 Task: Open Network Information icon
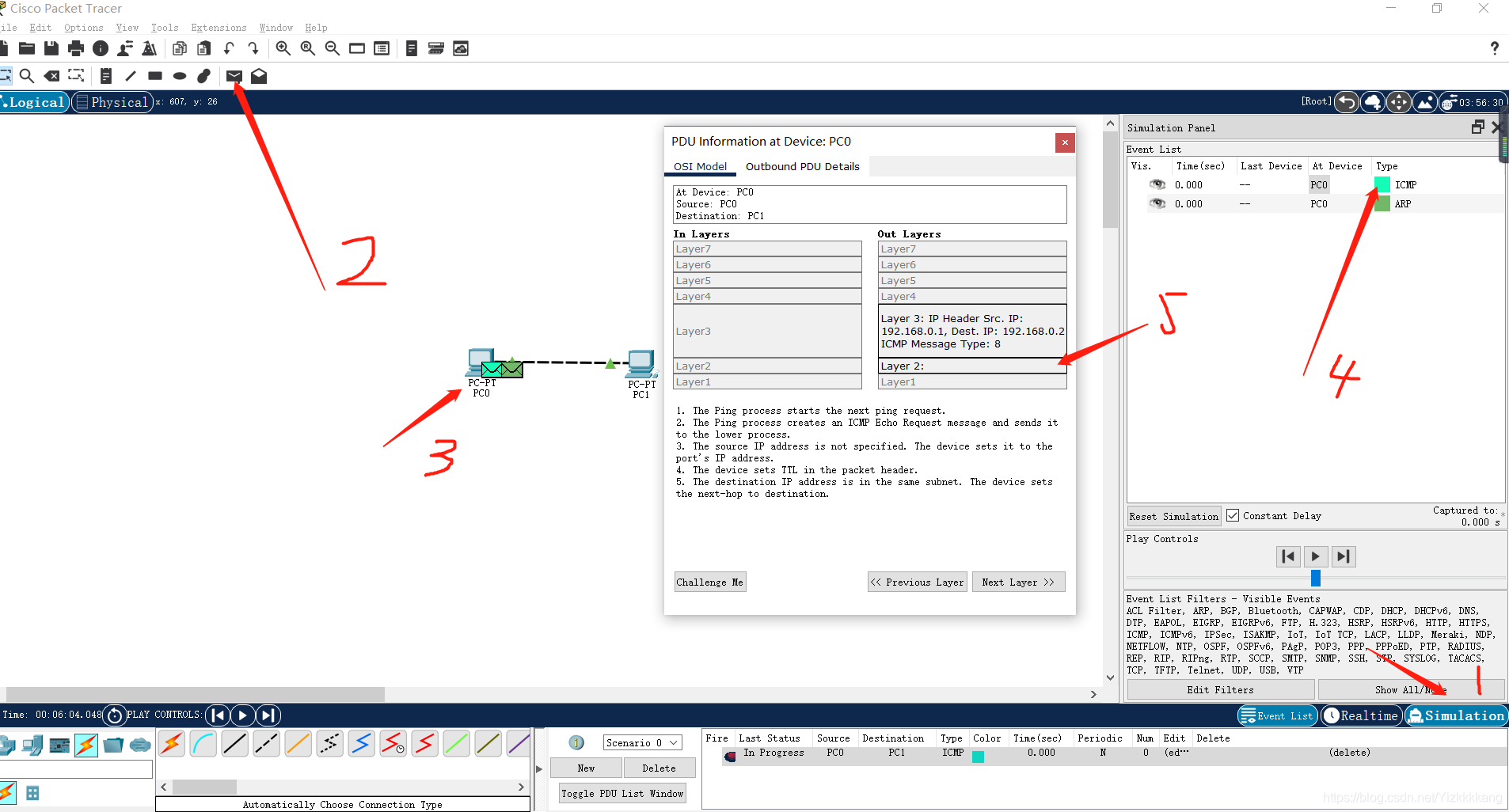click(x=101, y=49)
